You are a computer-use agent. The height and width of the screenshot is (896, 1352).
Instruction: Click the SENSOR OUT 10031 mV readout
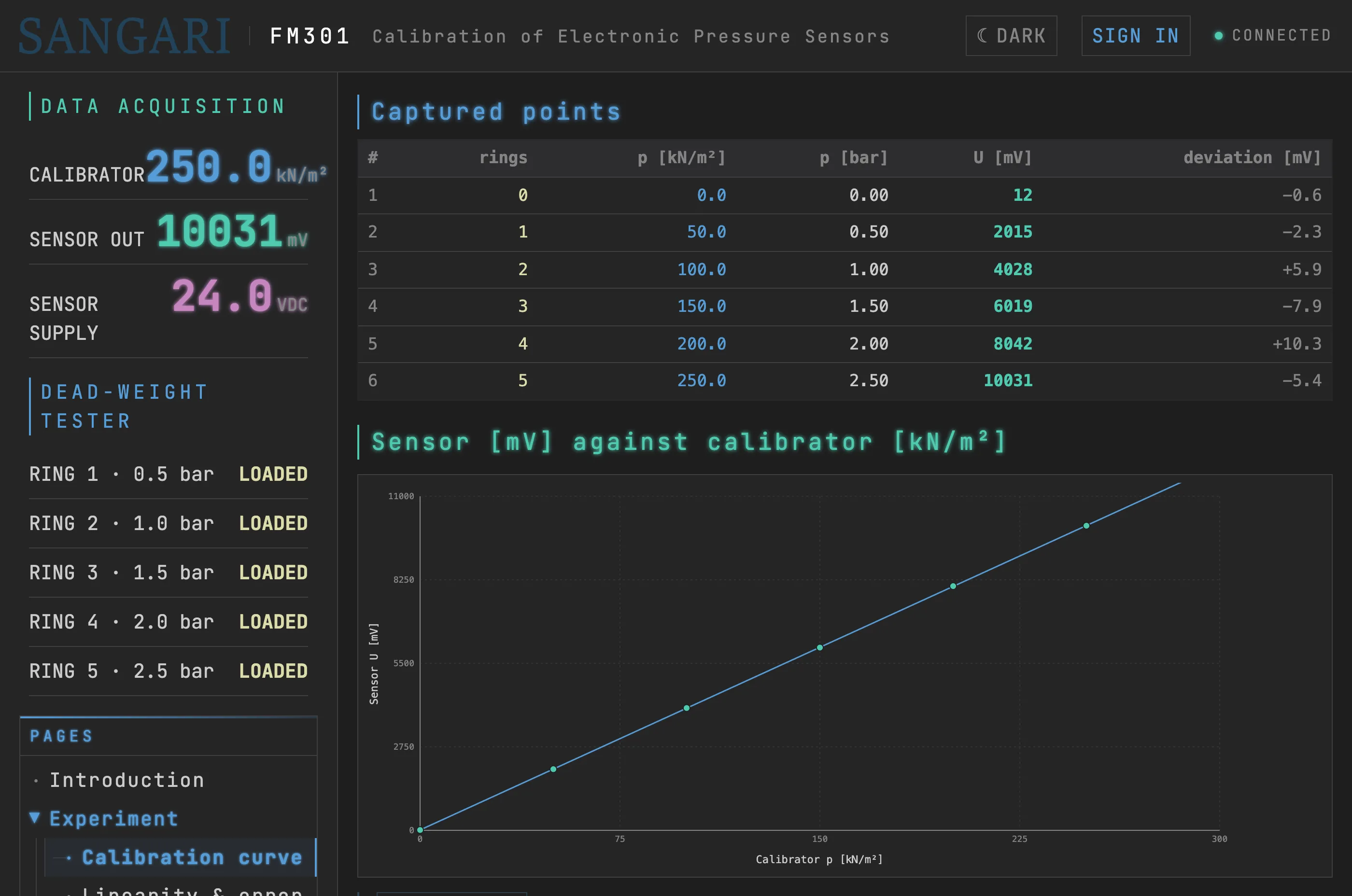coord(169,232)
